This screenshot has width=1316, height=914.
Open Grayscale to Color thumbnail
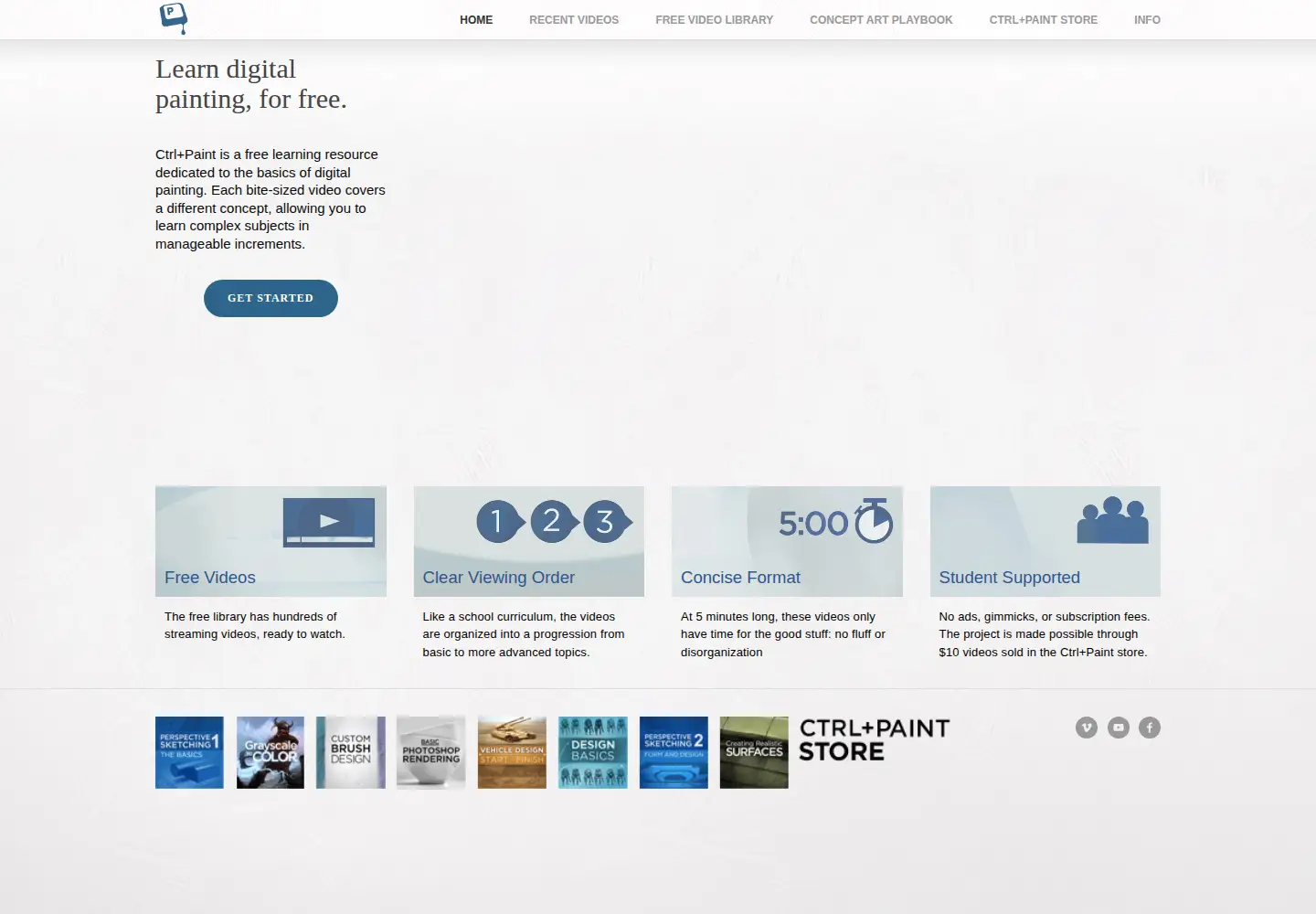(271, 752)
